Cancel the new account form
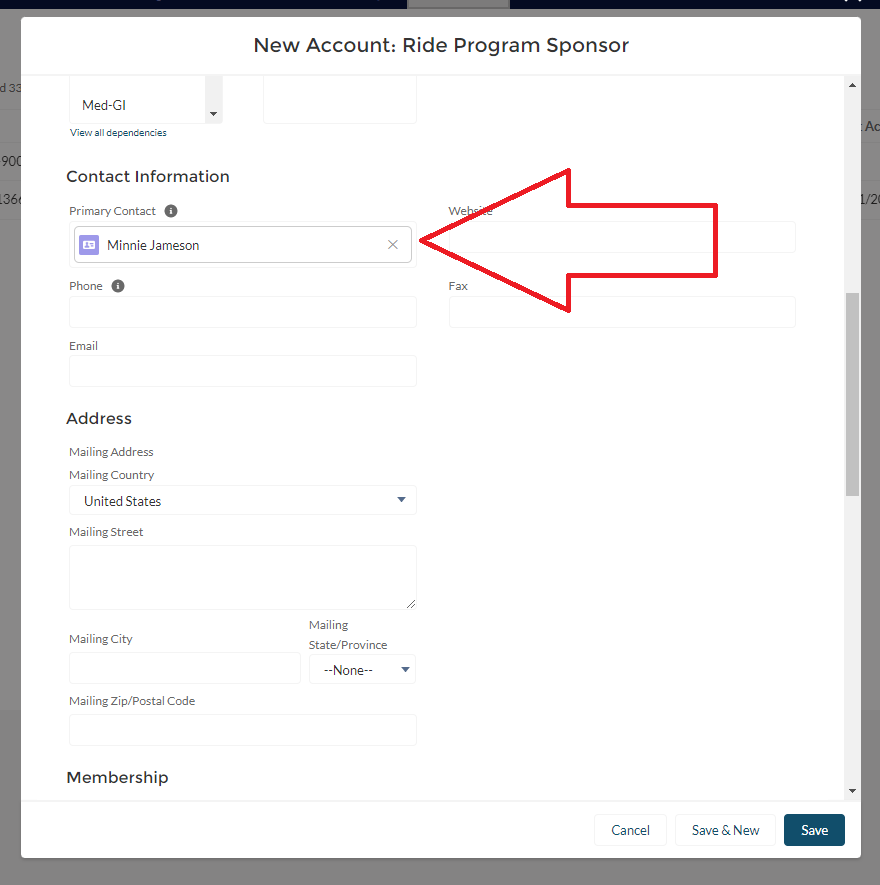The image size is (880, 885). (x=630, y=830)
